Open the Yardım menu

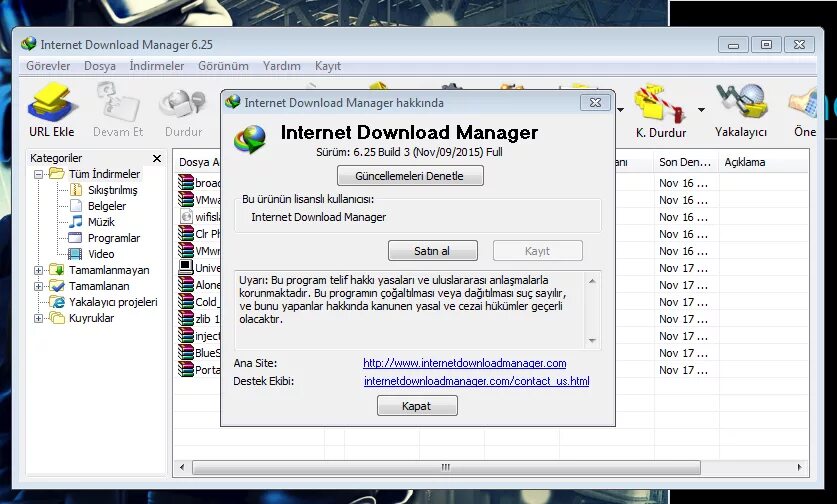point(281,66)
